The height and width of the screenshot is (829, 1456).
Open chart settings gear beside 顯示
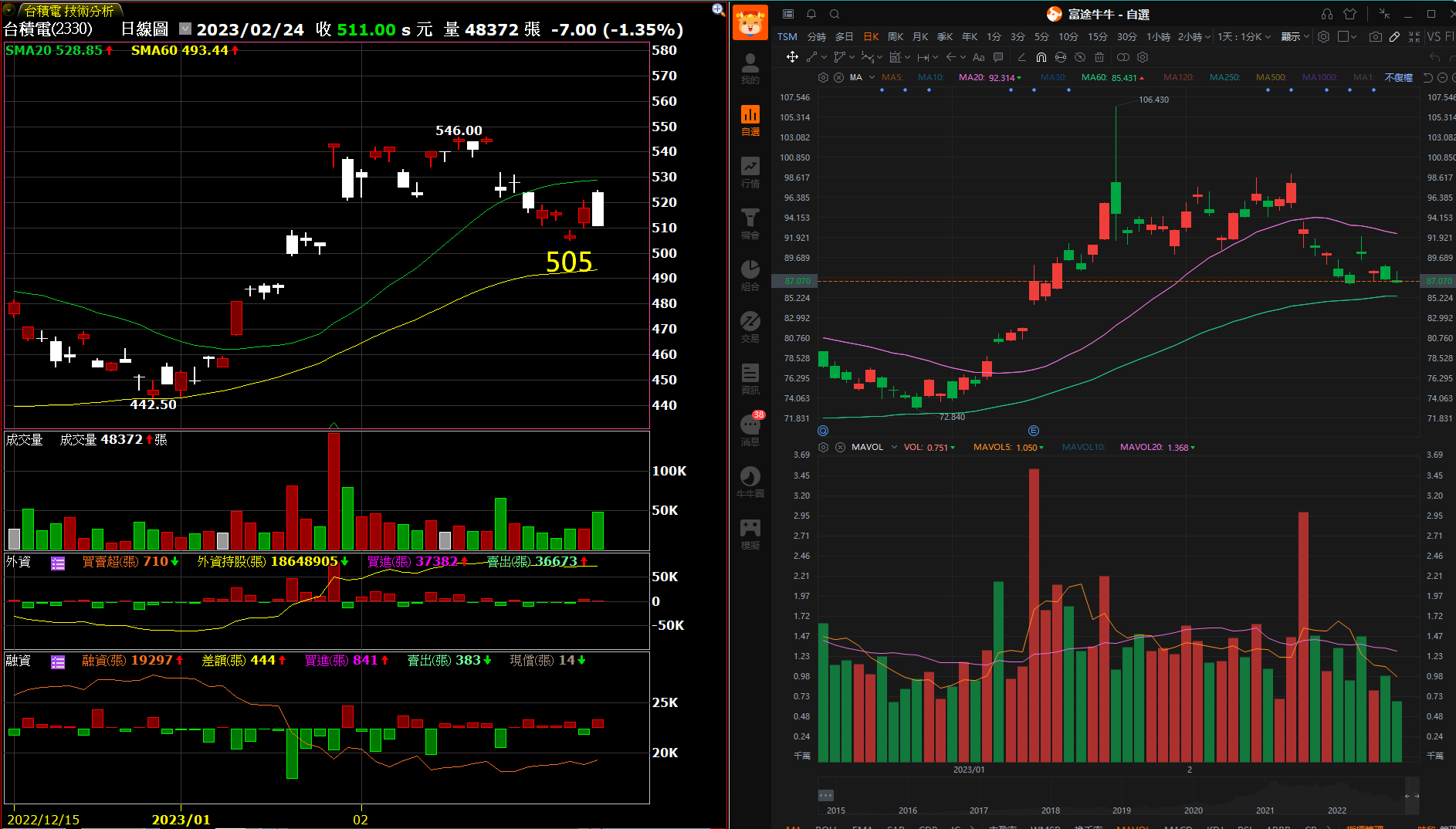[1323, 36]
